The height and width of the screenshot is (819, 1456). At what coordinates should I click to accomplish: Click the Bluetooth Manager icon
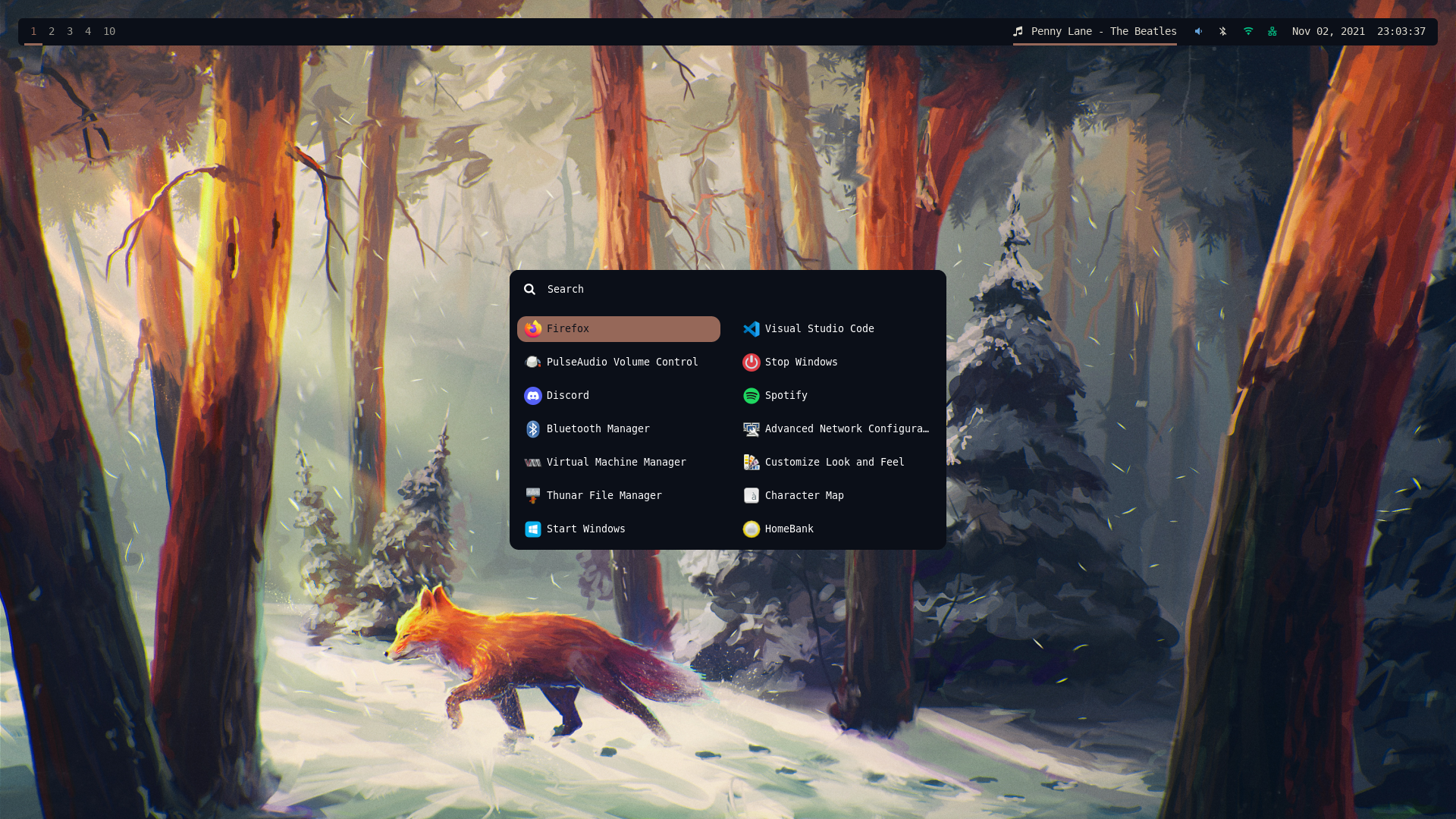[533, 428]
